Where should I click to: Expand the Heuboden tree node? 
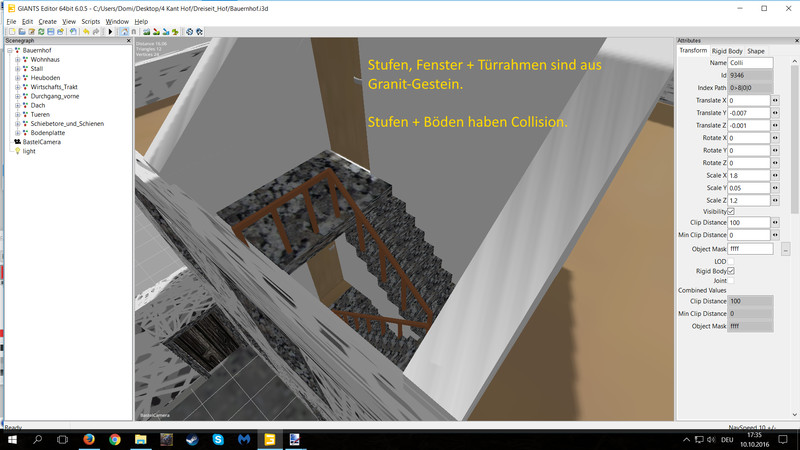tap(18, 78)
